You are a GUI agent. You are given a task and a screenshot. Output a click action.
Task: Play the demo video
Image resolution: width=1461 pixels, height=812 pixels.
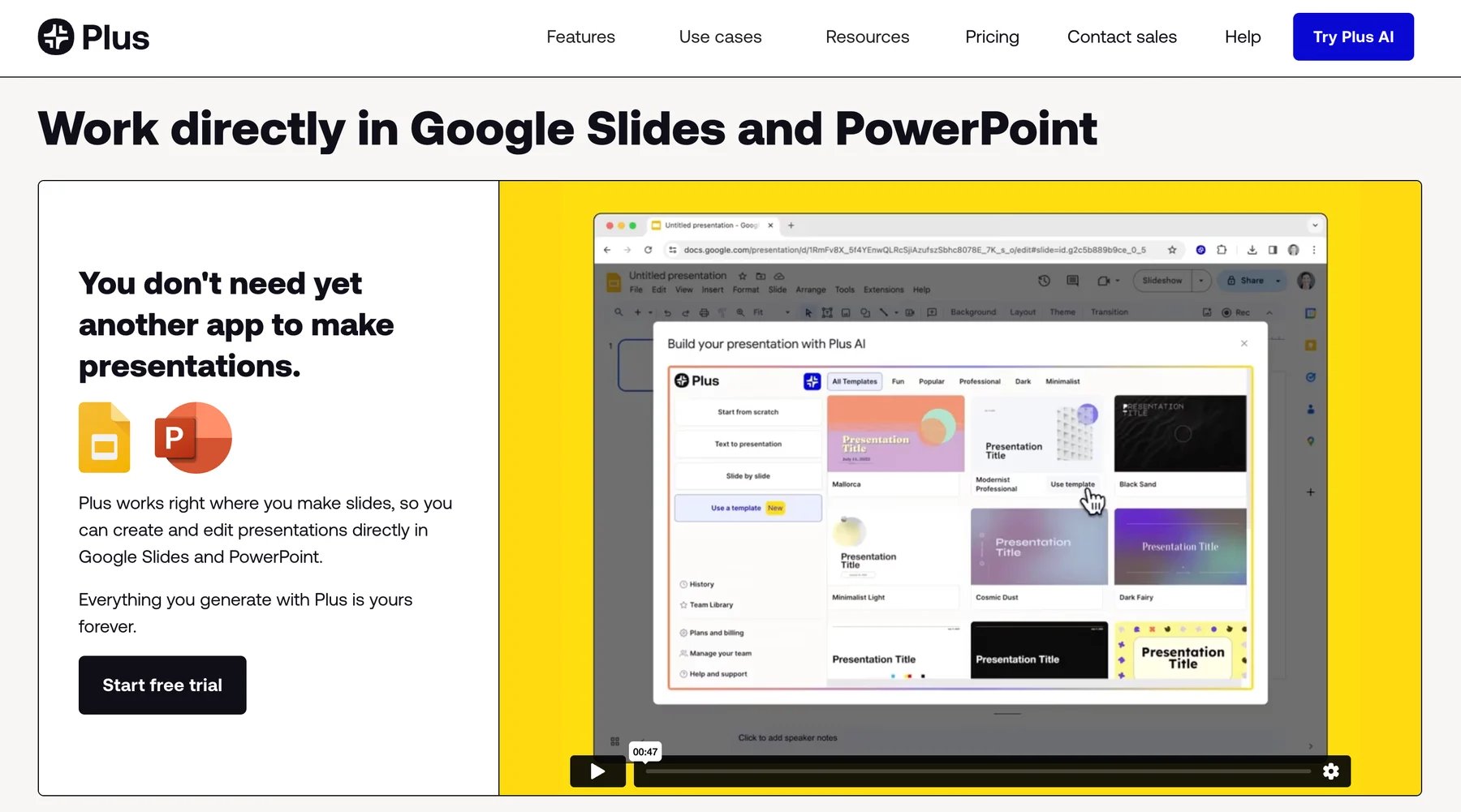tap(597, 771)
